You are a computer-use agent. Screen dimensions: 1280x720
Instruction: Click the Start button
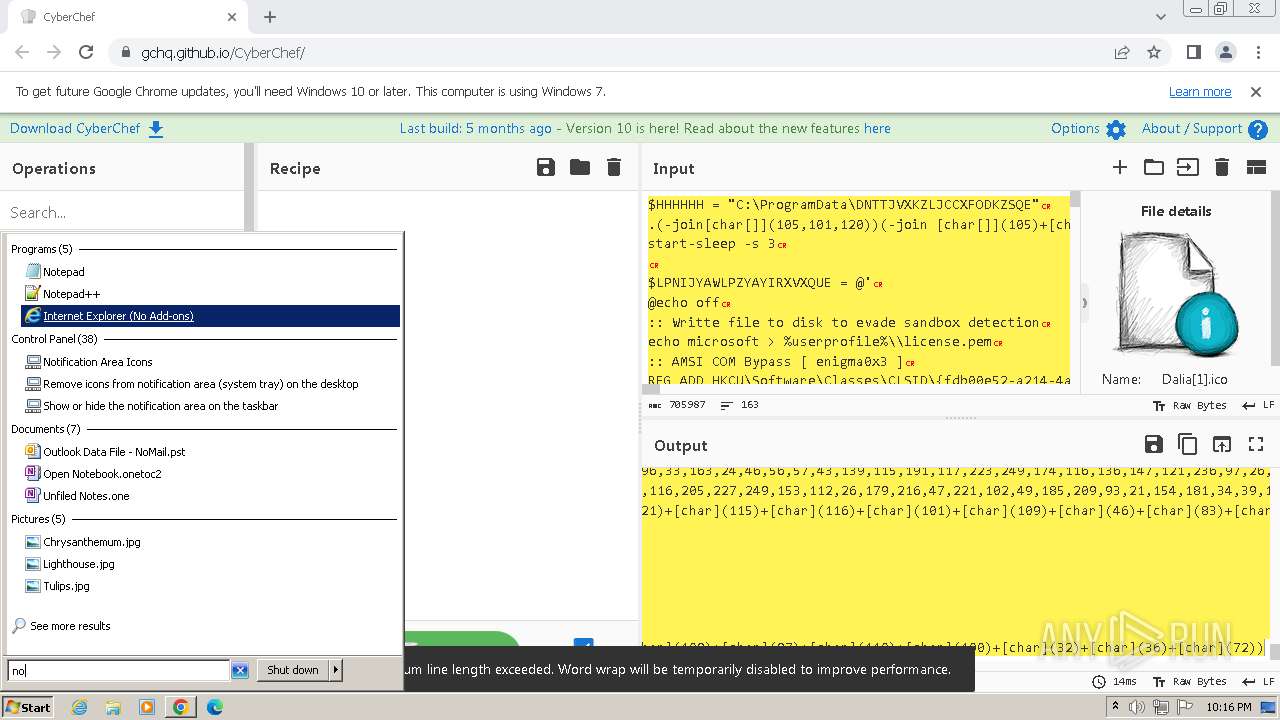28,707
